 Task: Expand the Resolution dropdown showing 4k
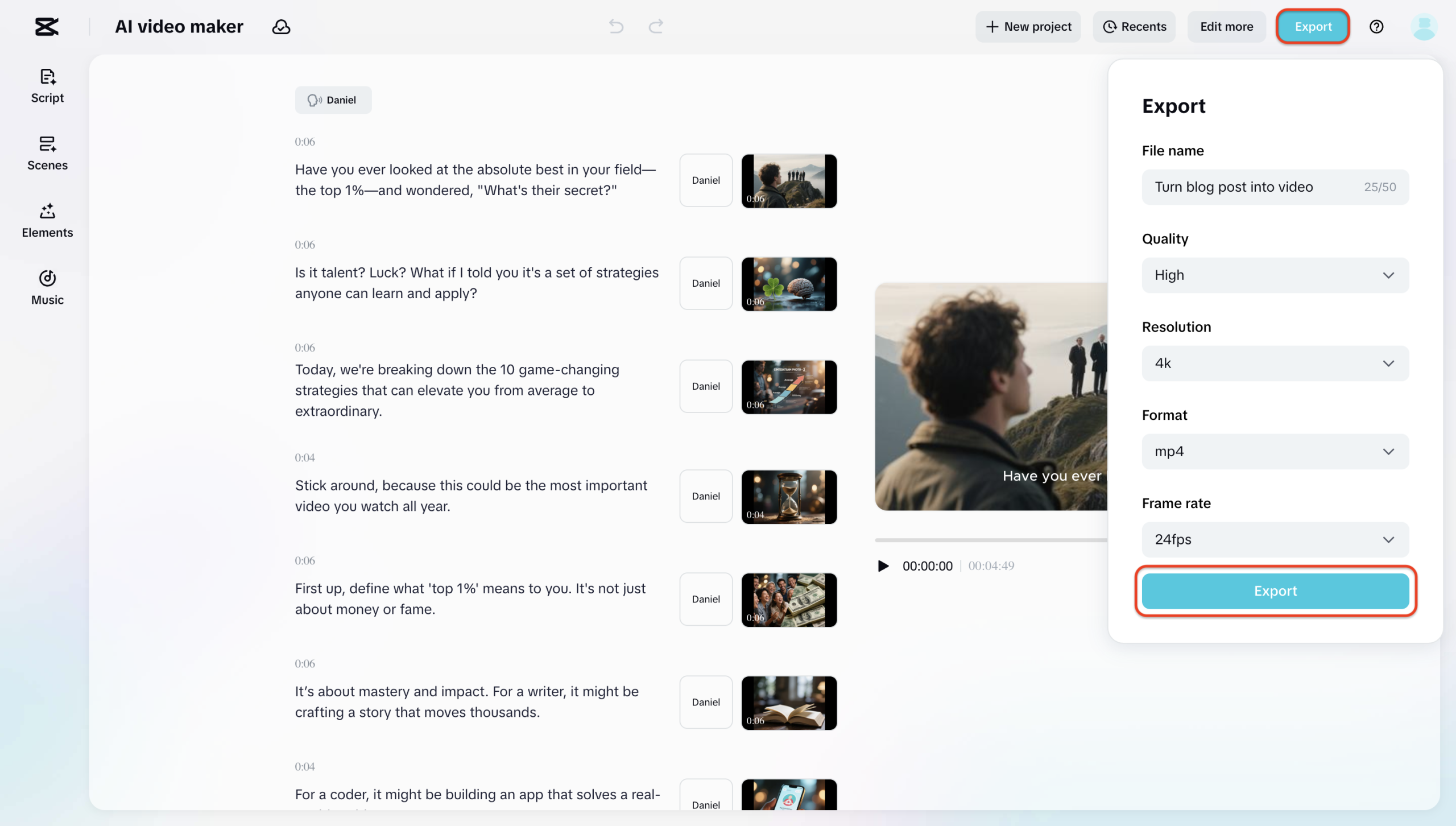pos(1275,364)
